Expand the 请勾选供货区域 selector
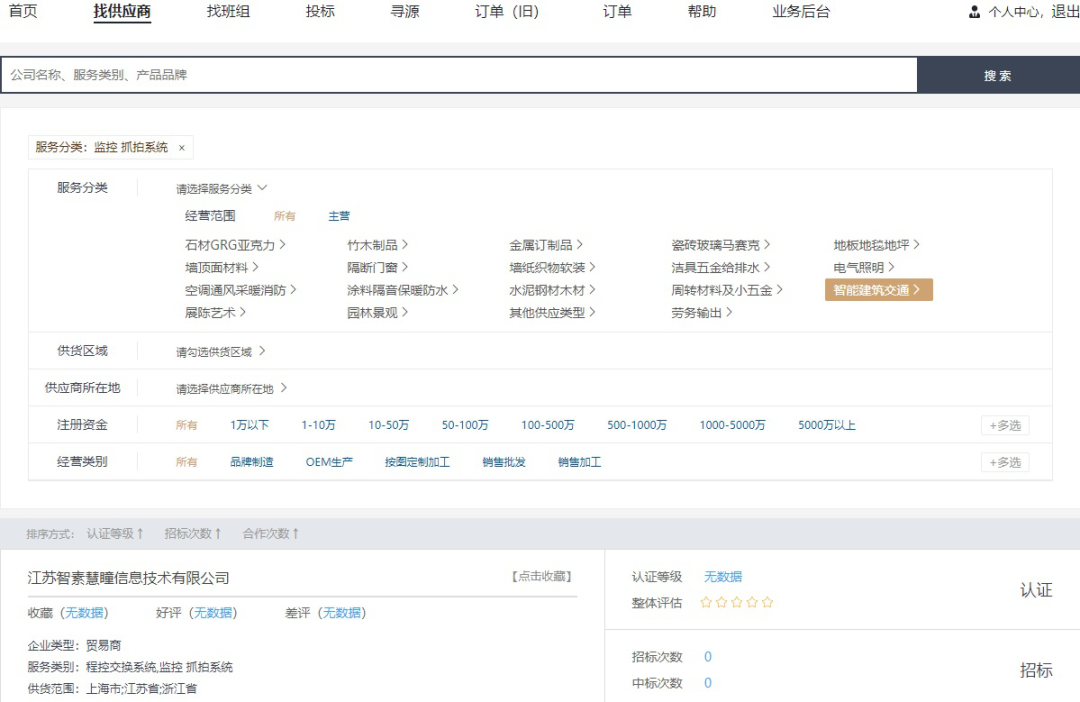 click(221, 352)
